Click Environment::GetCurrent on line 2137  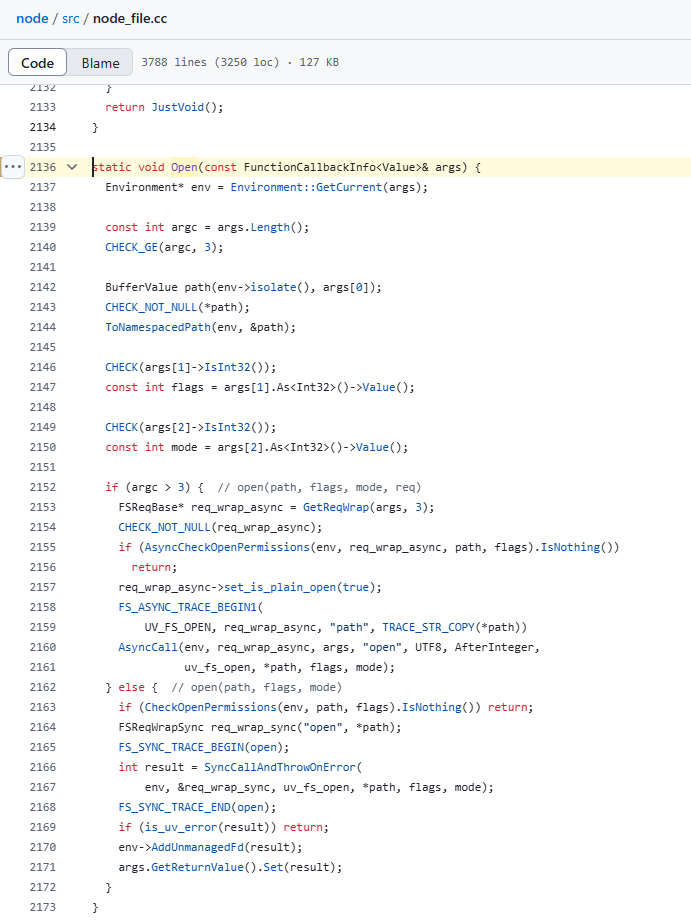306,187
